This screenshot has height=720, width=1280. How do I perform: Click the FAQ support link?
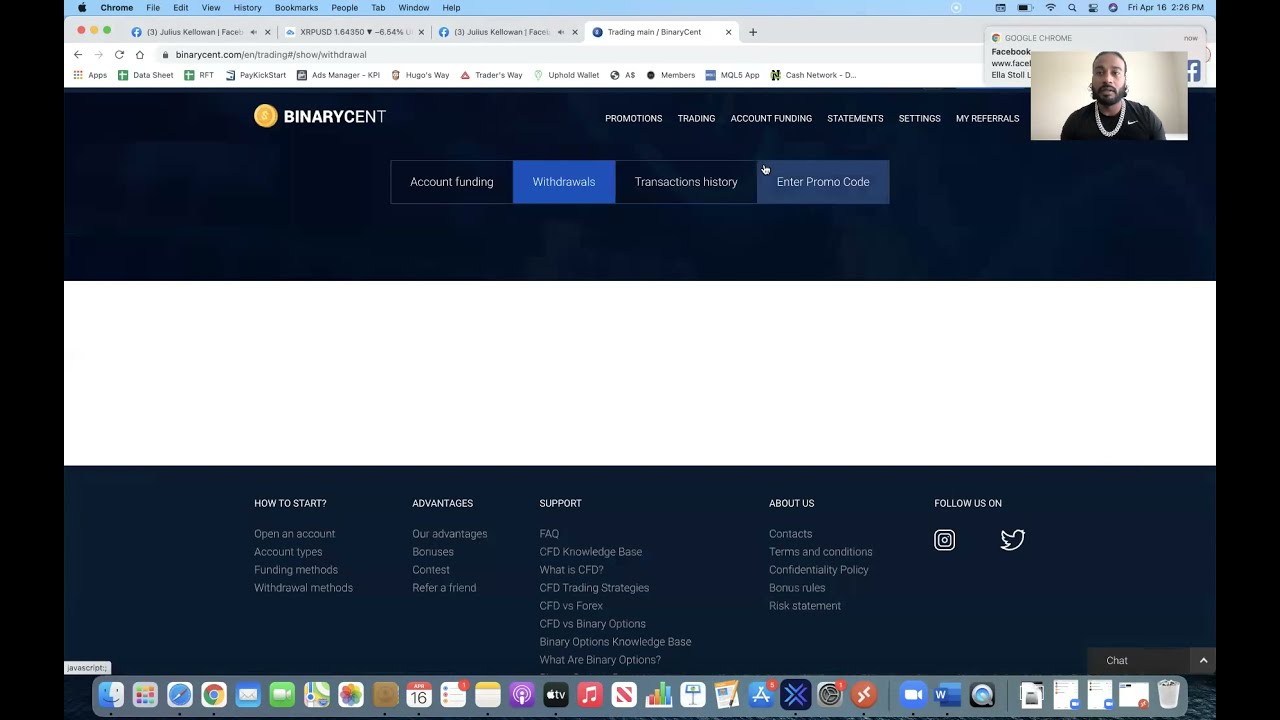click(549, 534)
